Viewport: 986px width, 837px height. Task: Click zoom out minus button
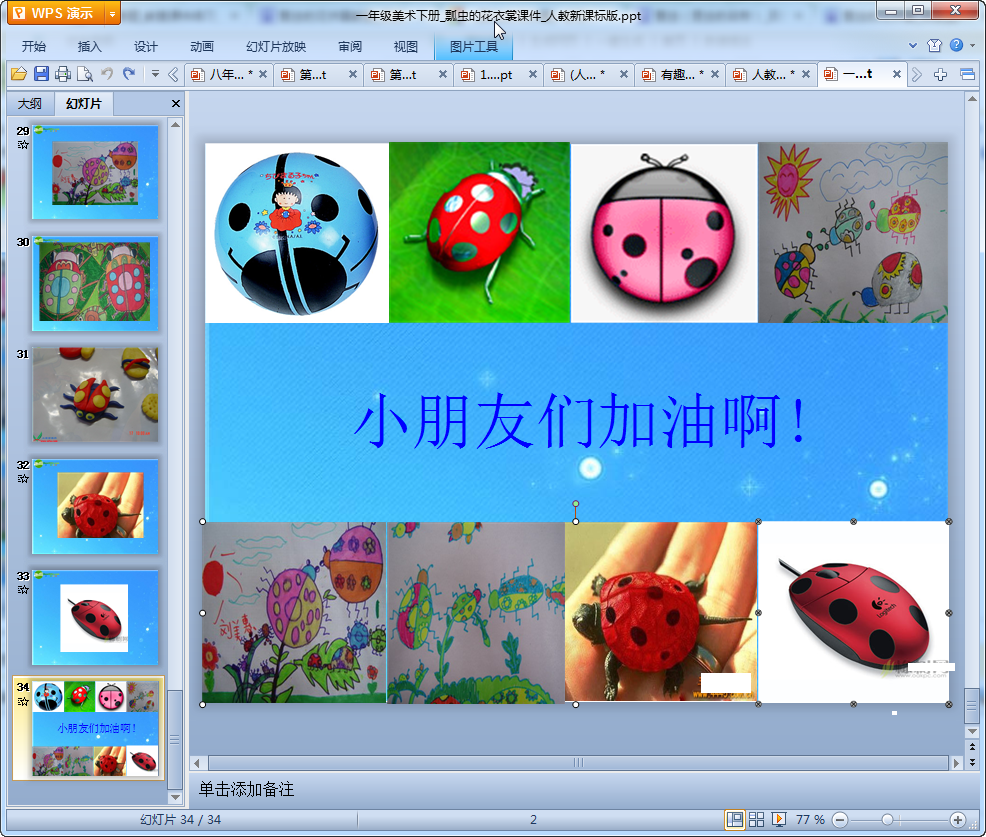(x=840, y=819)
